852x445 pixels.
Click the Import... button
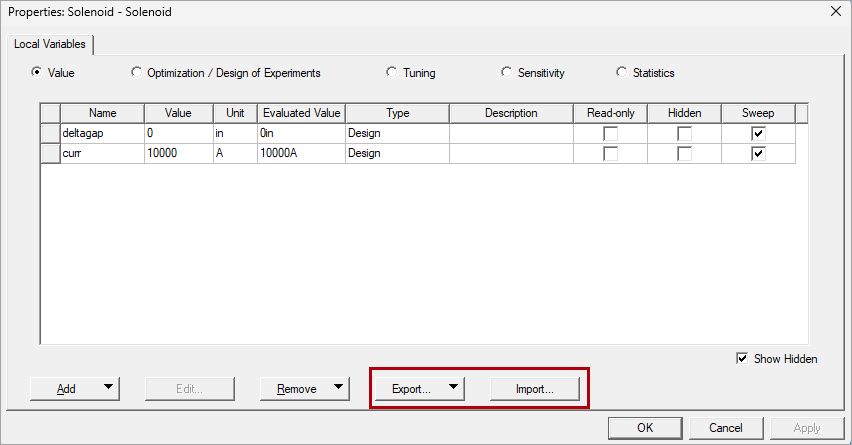click(x=535, y=389)
